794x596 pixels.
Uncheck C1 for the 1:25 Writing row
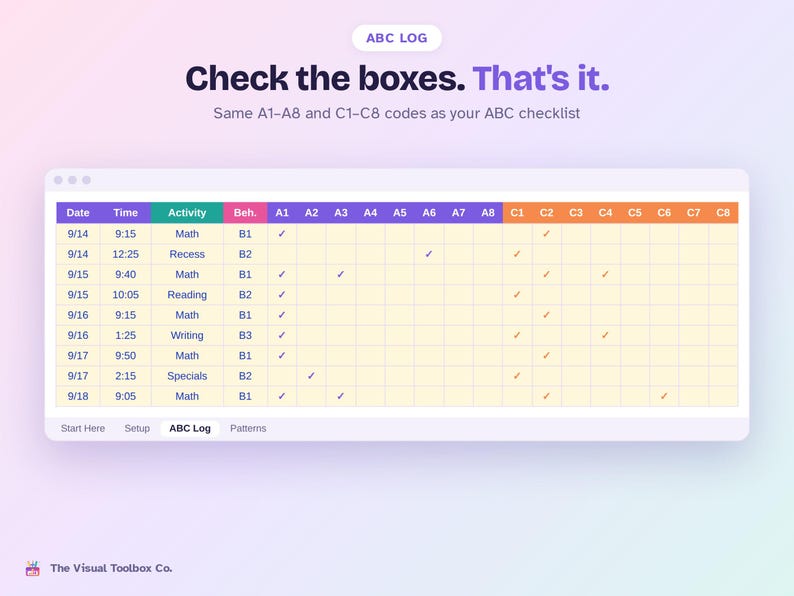pos(517,335)
